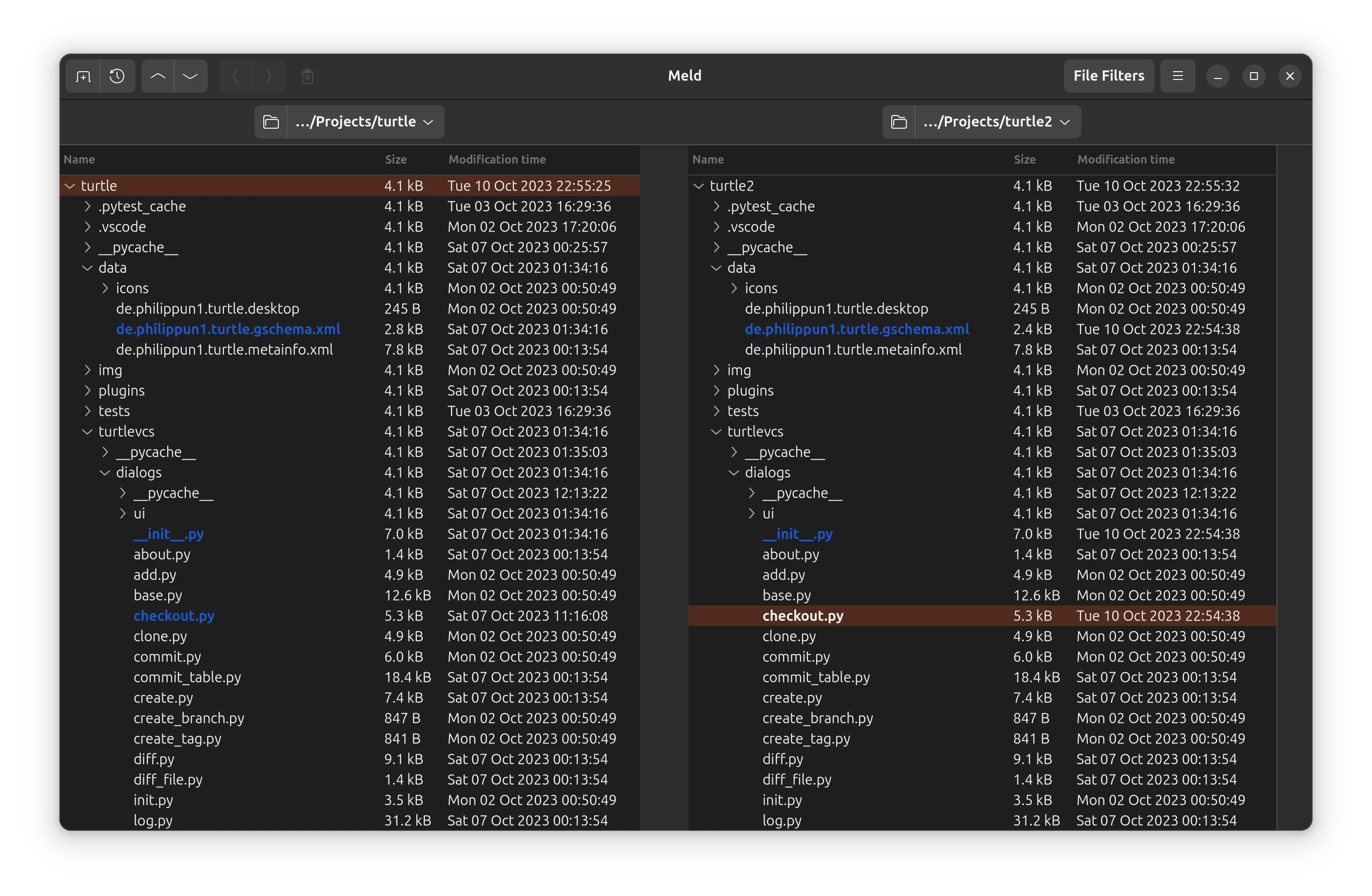Select checkout.py in the left pane
1372x896 pixels.
click(x=174, y=616)
